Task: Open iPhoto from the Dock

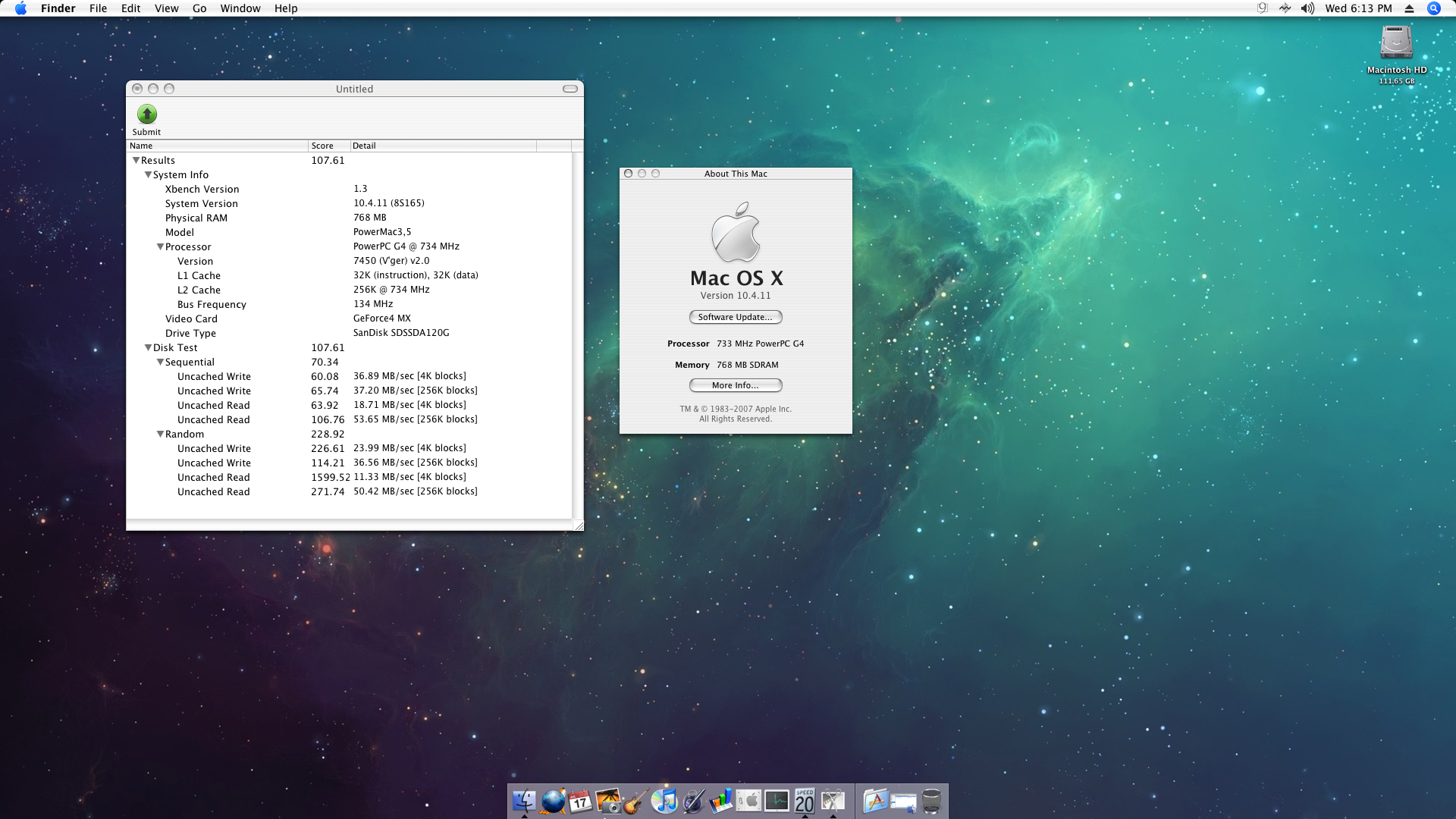Action: click(608, 801)
